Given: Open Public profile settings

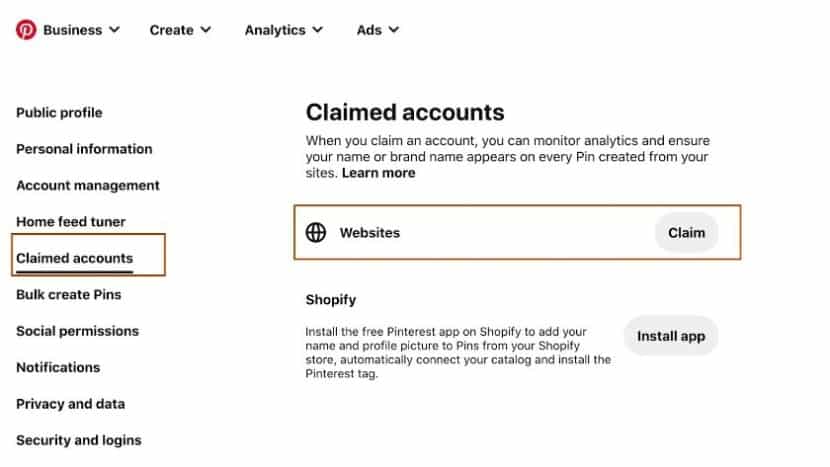Looking at the screenshot, I should 59,113.
